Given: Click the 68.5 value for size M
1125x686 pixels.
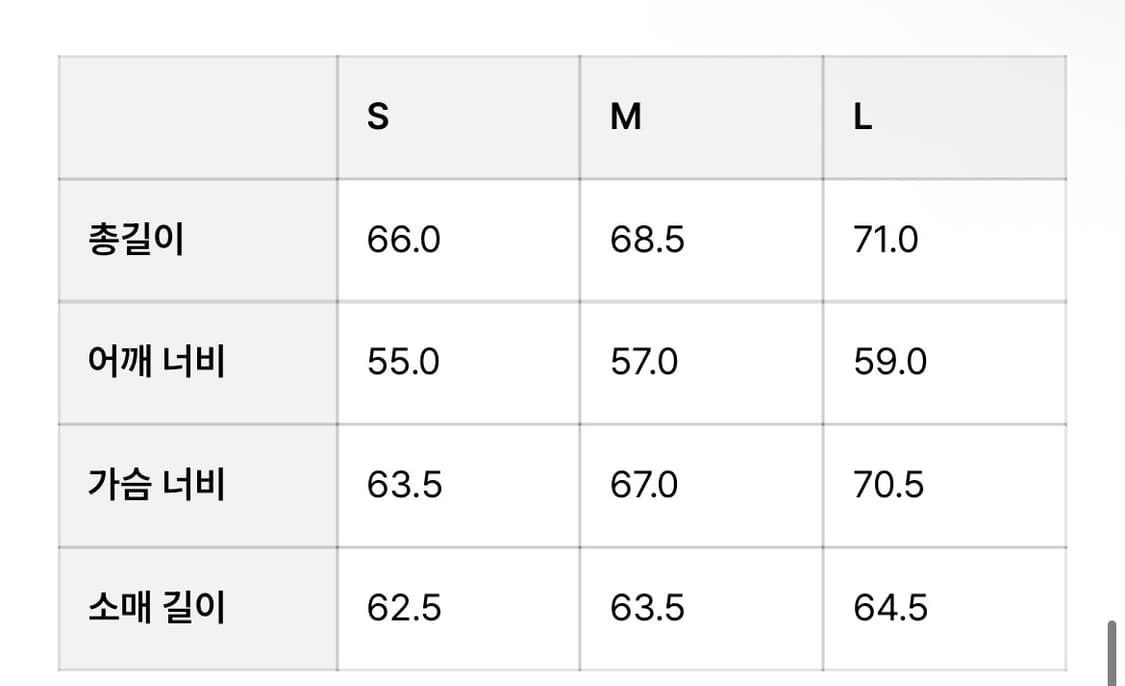Looking at the screenshot, I should coord(647,241).
